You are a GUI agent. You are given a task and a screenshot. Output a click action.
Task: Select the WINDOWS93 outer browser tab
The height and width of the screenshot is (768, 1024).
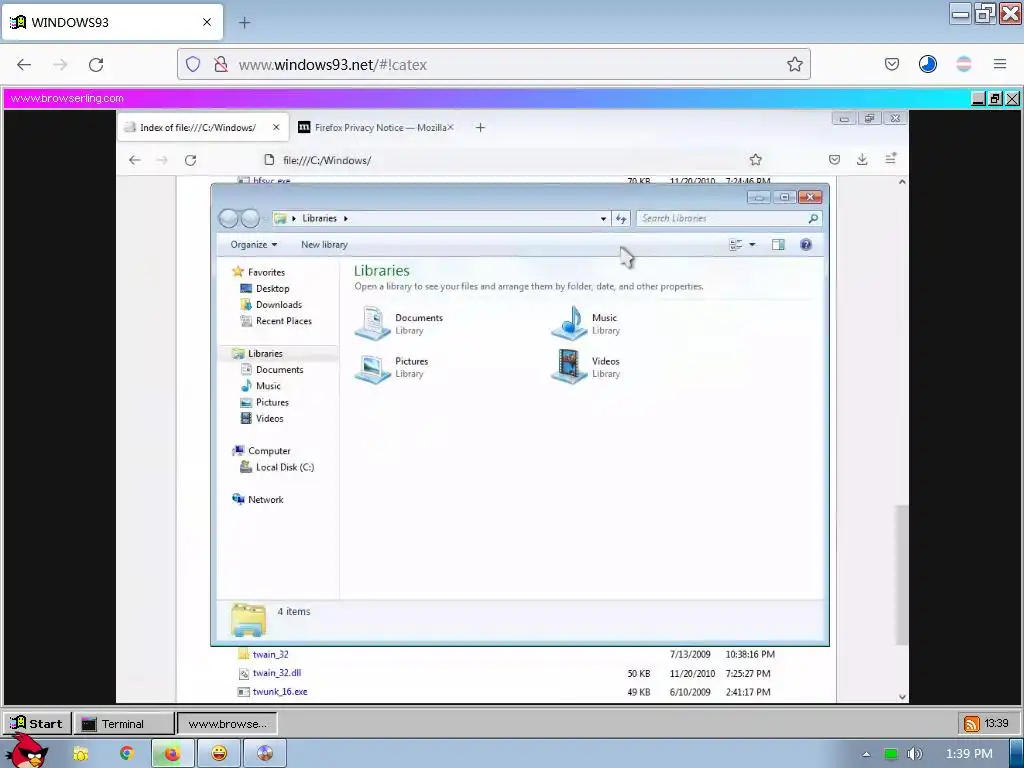[x=112, y=22]
